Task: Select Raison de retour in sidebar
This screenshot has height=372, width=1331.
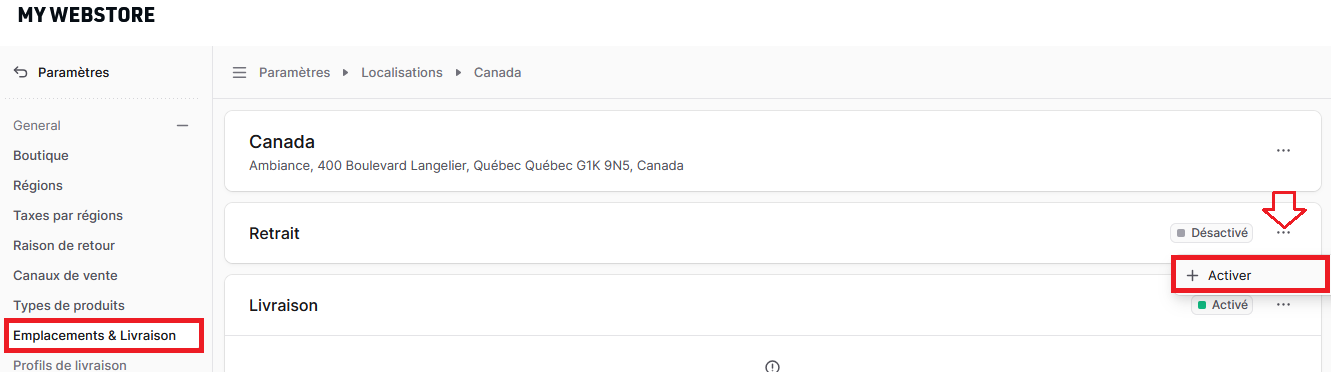Action: (x=64, y=245)
